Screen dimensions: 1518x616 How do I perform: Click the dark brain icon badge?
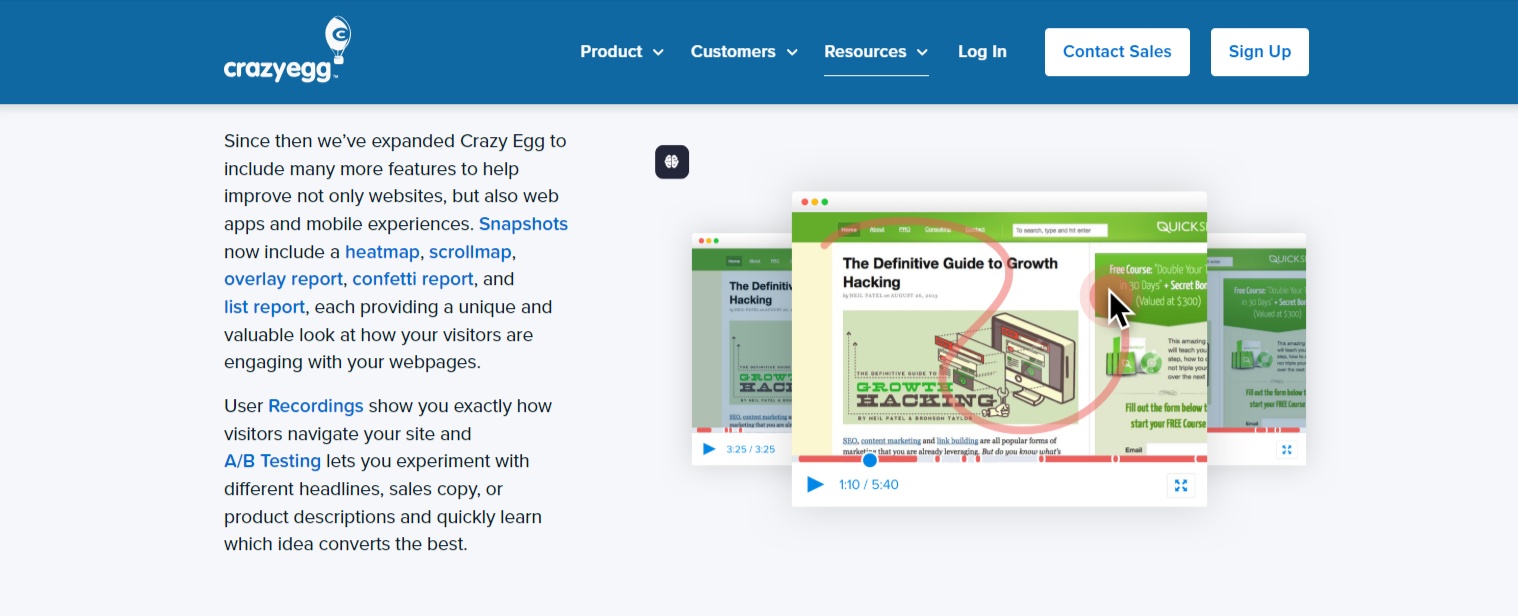[672, 162]
